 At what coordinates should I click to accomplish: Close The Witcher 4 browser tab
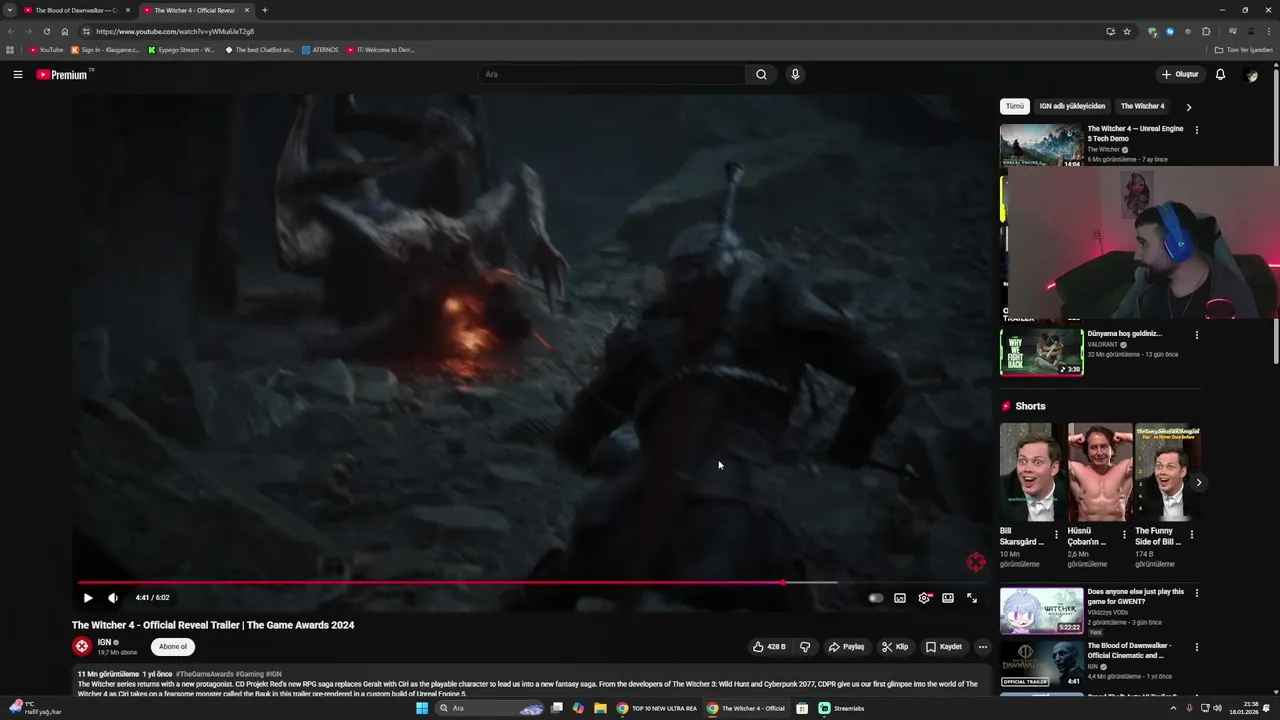point(247,10)
